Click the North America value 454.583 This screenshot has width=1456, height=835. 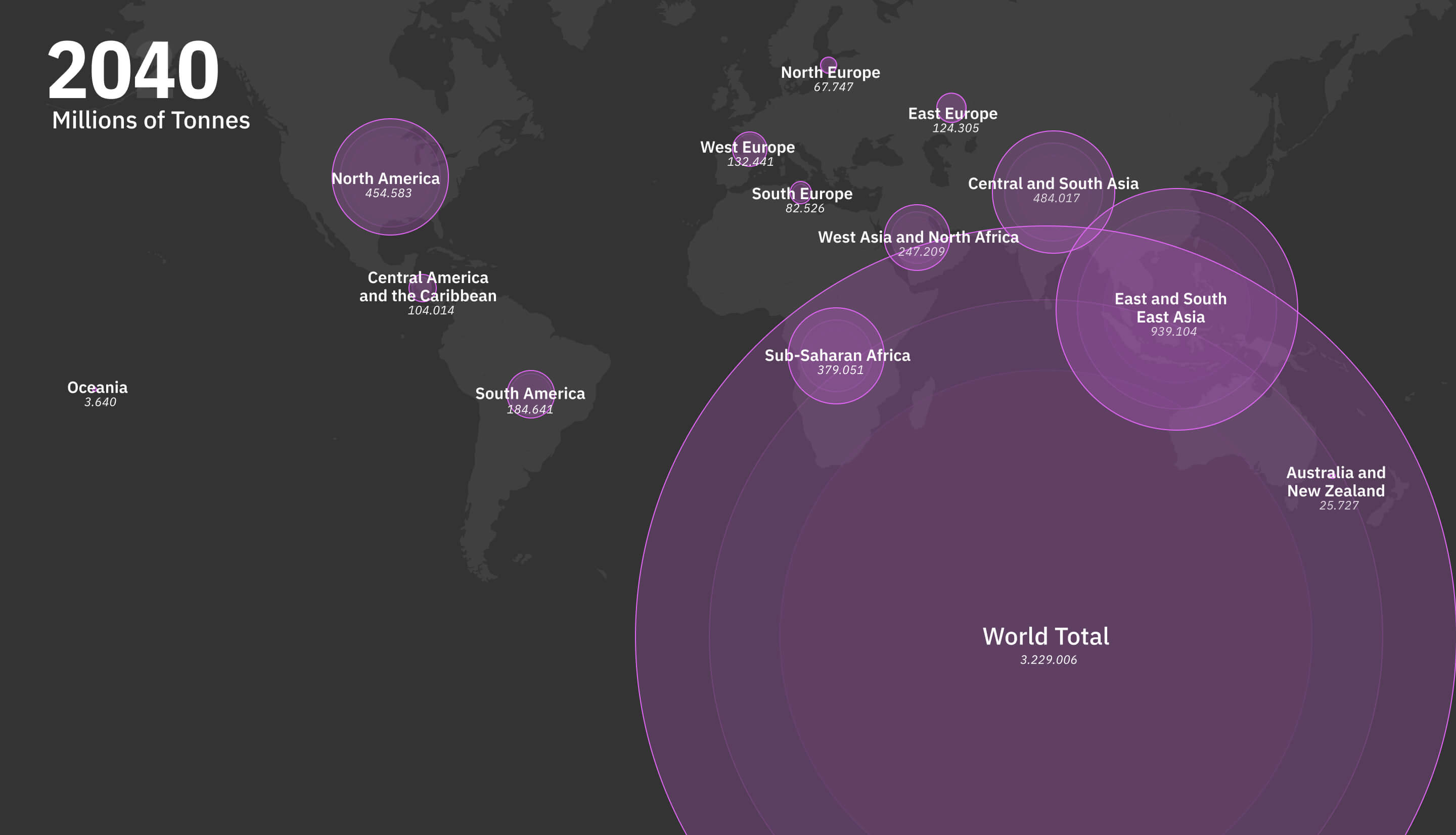pos(388,193)
